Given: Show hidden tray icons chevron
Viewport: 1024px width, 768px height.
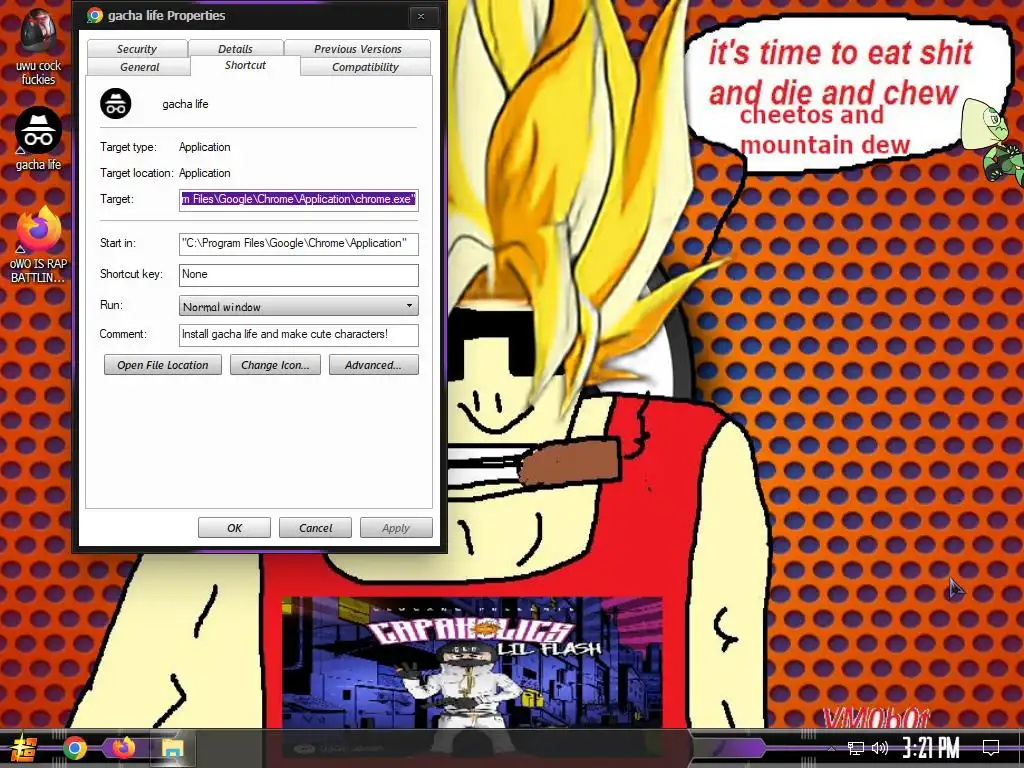Looking at the screenshot, I should 831,748.
